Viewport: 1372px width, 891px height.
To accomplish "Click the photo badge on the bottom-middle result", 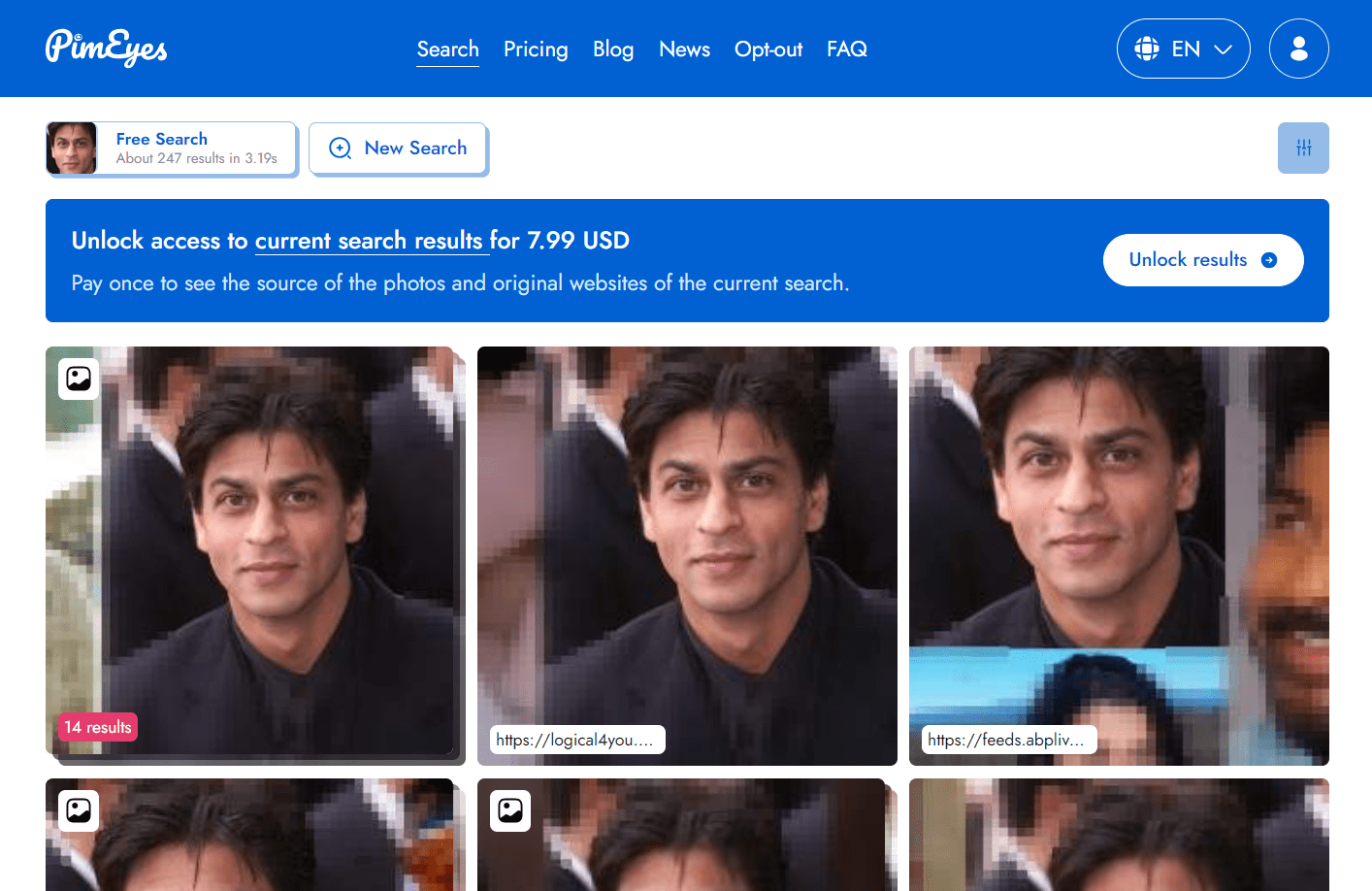I will (x=509, y=810).
